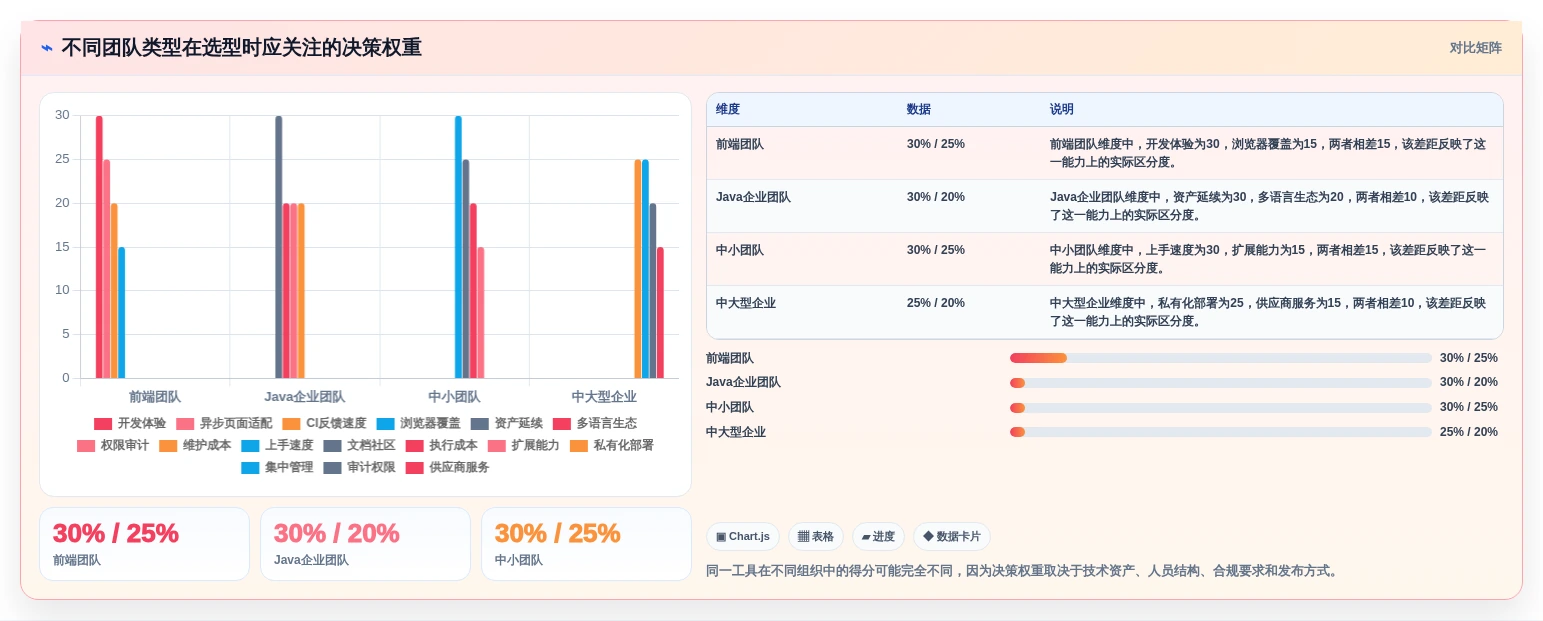The height and width of the screenshot is (621, 1543).
Task: Click 25% / 20% value beside 中大型企业 progress bar
Action: (x=1469, y=432)
